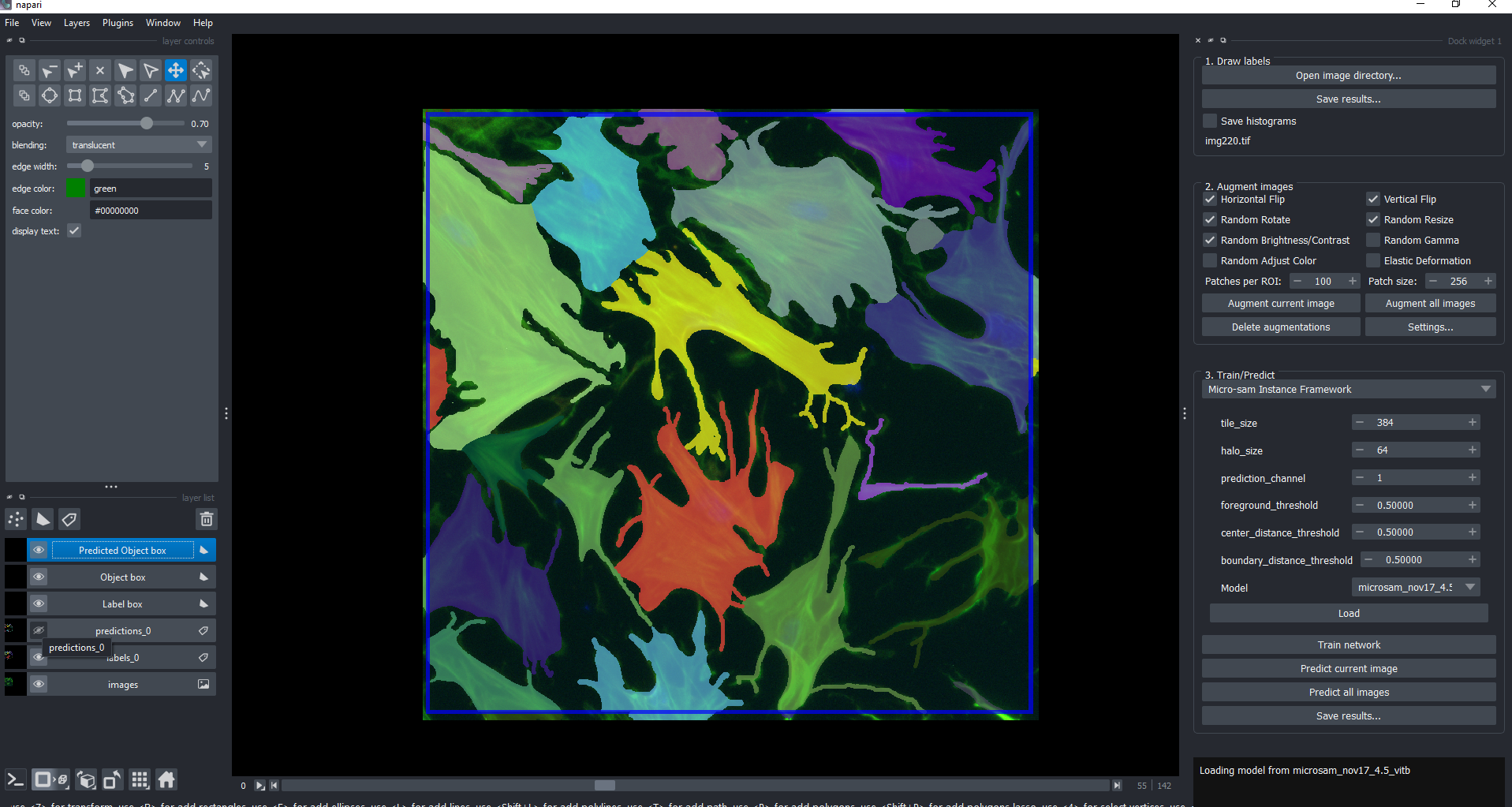Open the blending mode dropdown

[x=139, y=145]
